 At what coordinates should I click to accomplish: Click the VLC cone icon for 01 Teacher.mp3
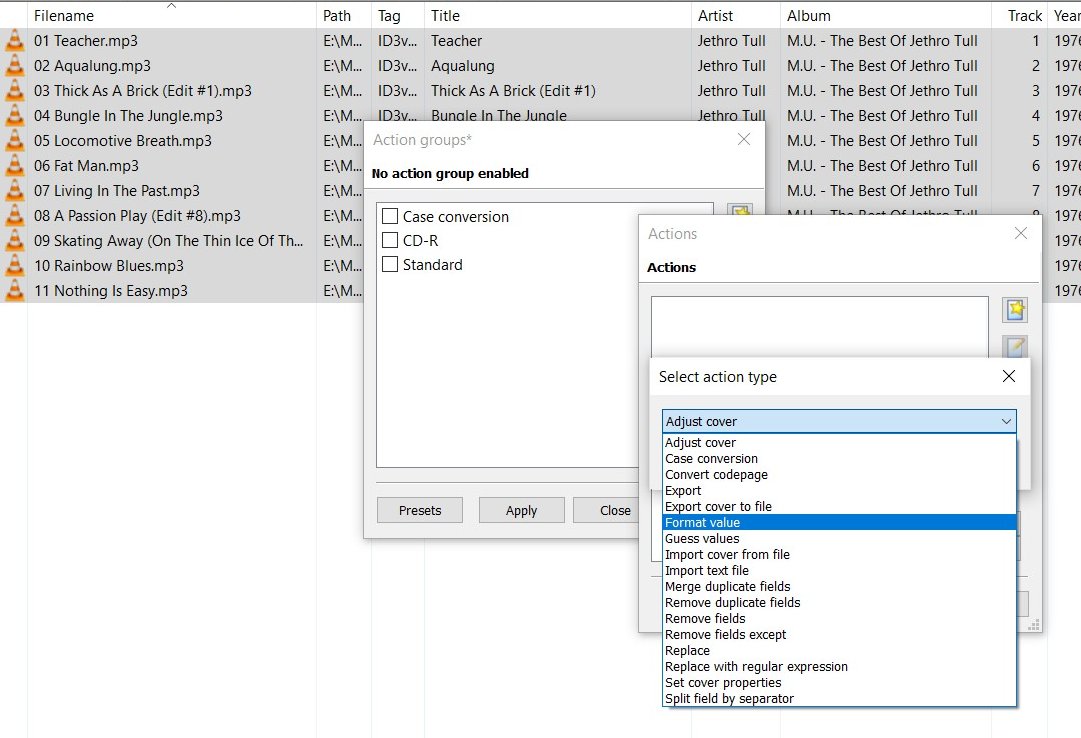(15, 41)
